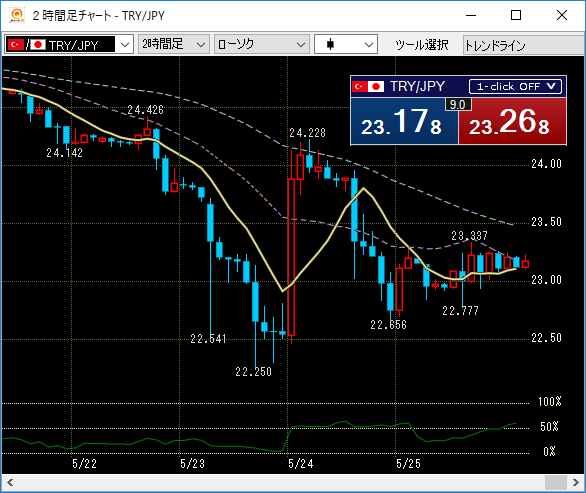Open the candlestick style icon dropdown
The height and width of the screenshot is (493, 586).
(346, 45)
